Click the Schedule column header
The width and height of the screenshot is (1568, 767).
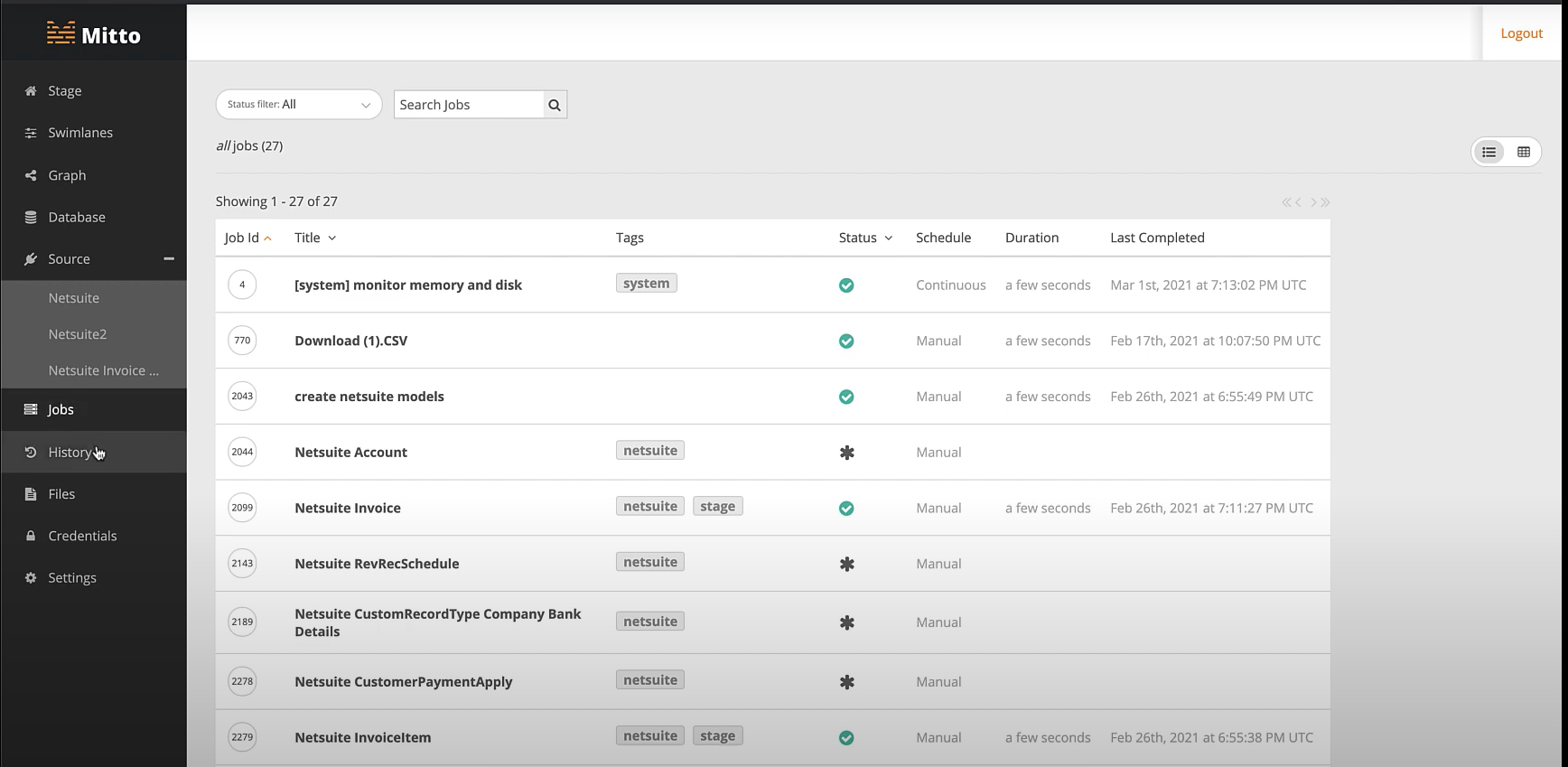click(x=943, y=238)
